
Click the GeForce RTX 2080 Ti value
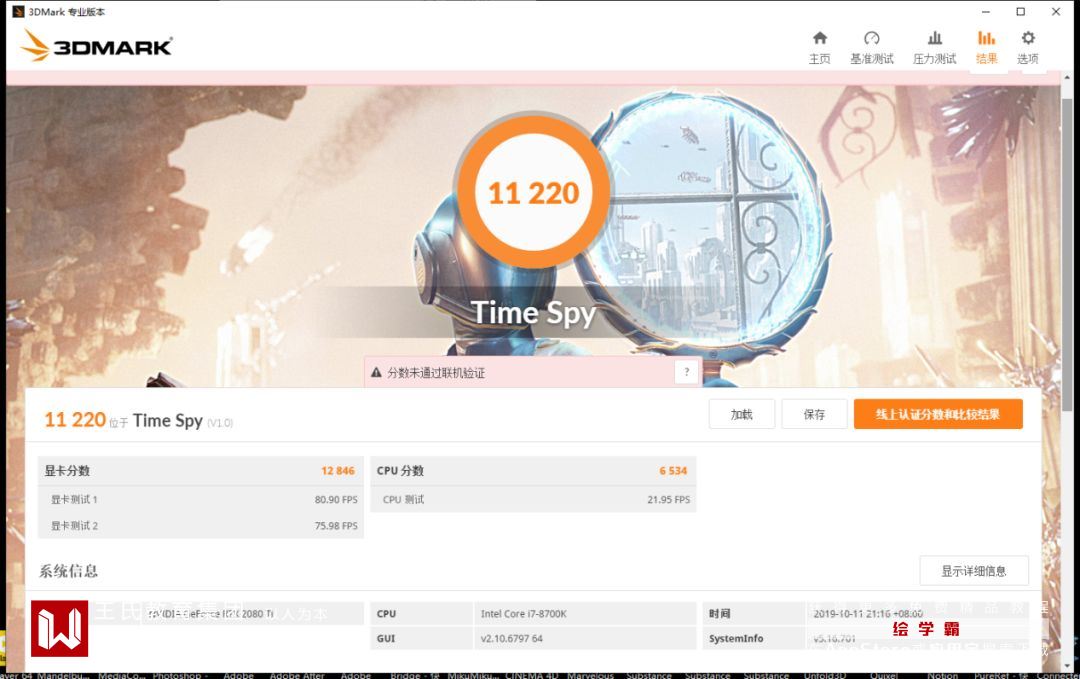point(211,614)
